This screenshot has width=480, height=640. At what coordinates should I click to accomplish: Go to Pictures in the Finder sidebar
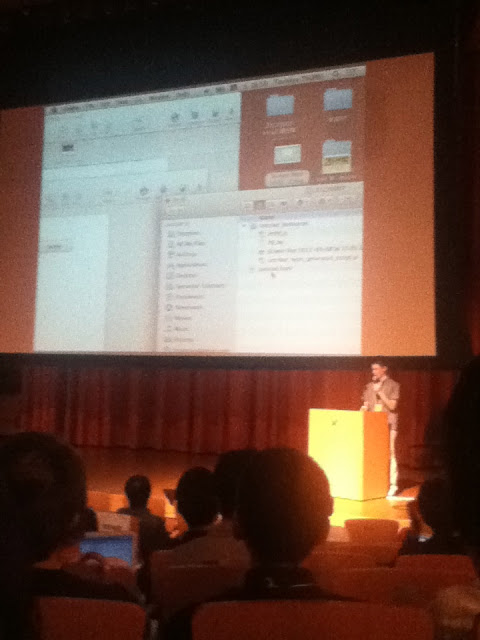pyautogui.click(x=180, y=339)
